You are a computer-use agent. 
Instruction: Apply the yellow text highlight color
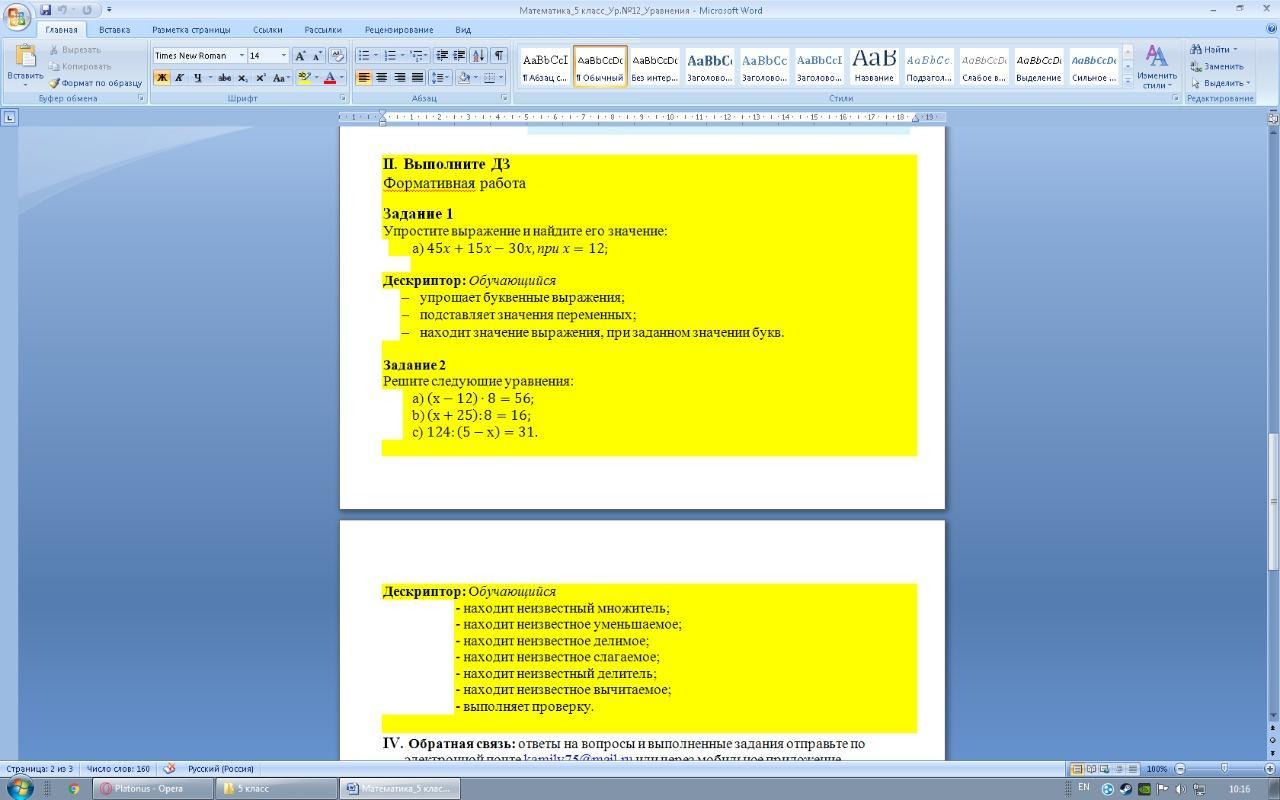point(303,78)
